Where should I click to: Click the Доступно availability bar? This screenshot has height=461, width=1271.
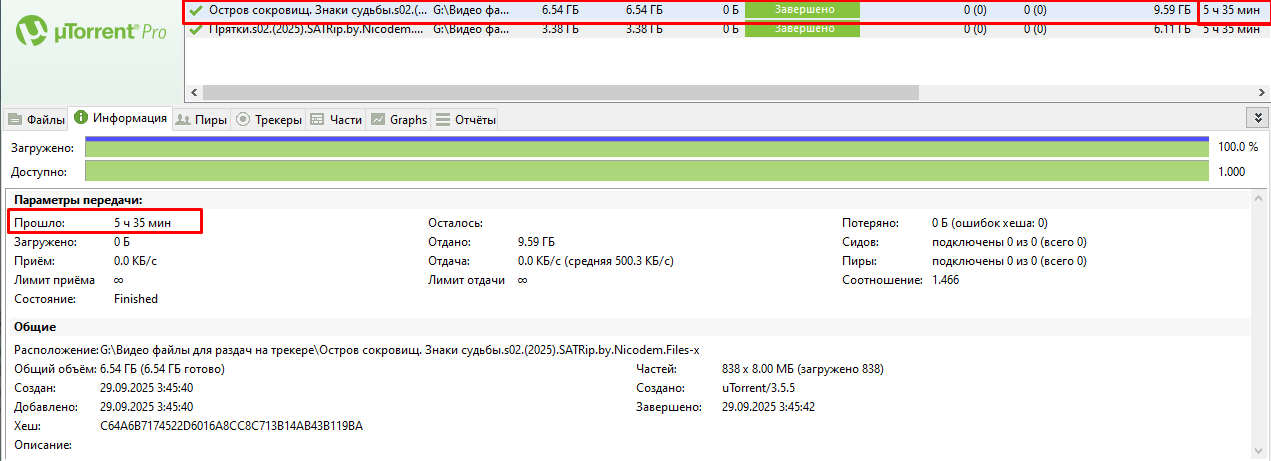(646, 171)
